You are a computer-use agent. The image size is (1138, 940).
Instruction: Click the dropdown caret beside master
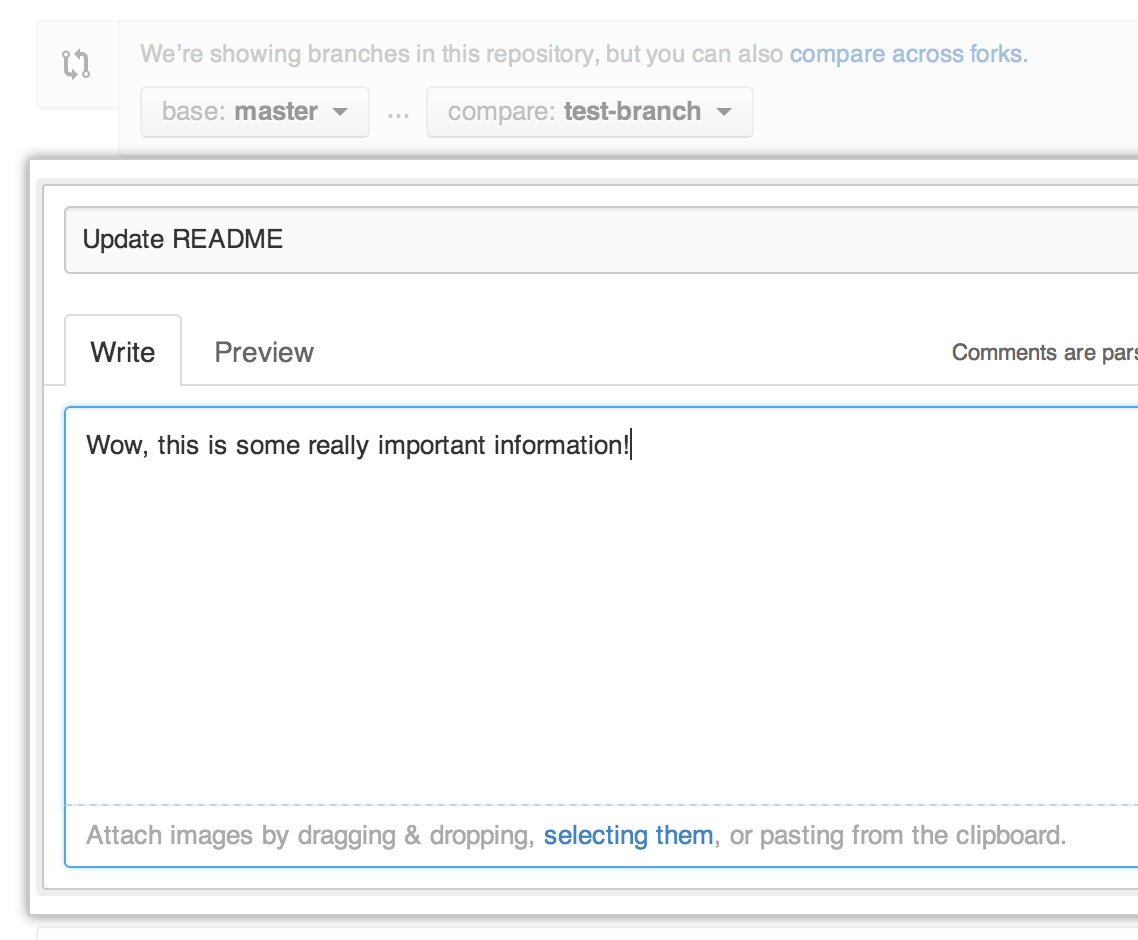pyautogui.click(x=341, y=112)
